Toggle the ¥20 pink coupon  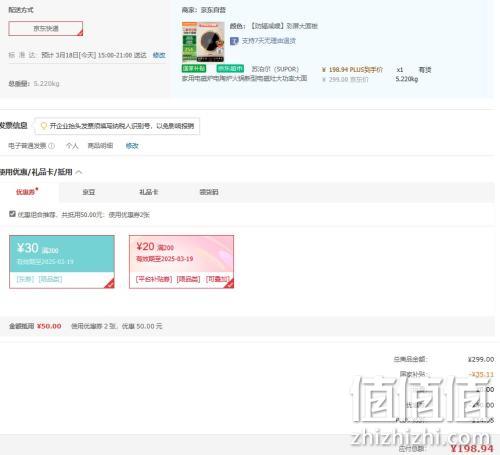181,262
